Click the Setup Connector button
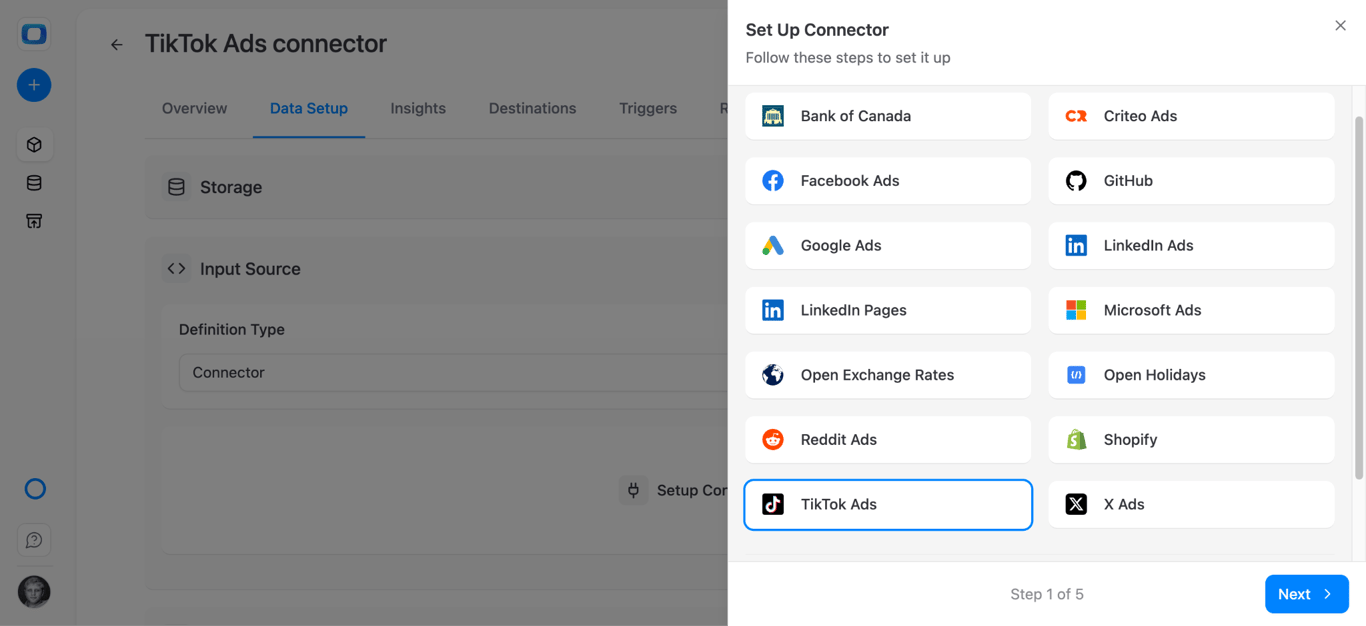Screen dimensions: 1366x626 pos(673,490)
